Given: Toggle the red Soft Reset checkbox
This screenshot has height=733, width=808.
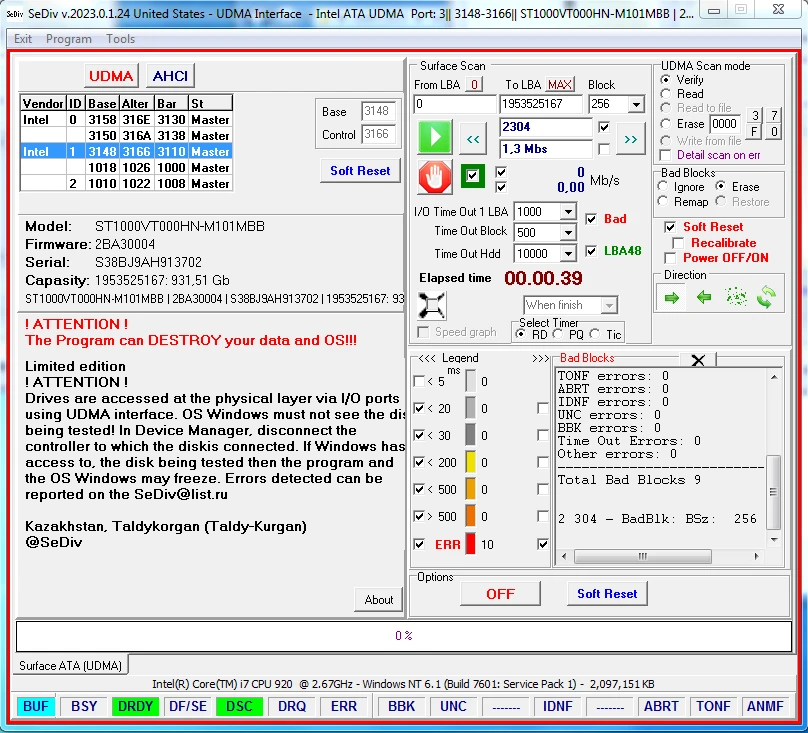Looking at the screenshot, I should pos(670,227).
